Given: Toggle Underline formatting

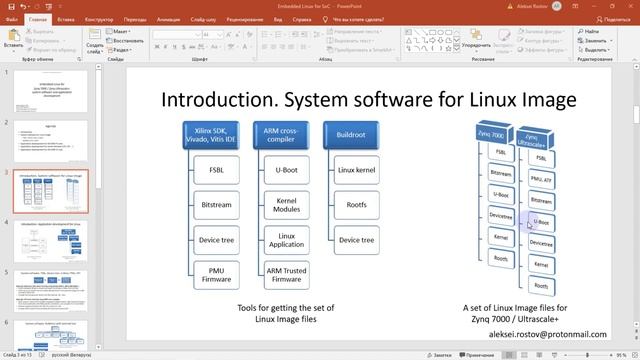Looking at the screenshot, I should pos(175,47).
